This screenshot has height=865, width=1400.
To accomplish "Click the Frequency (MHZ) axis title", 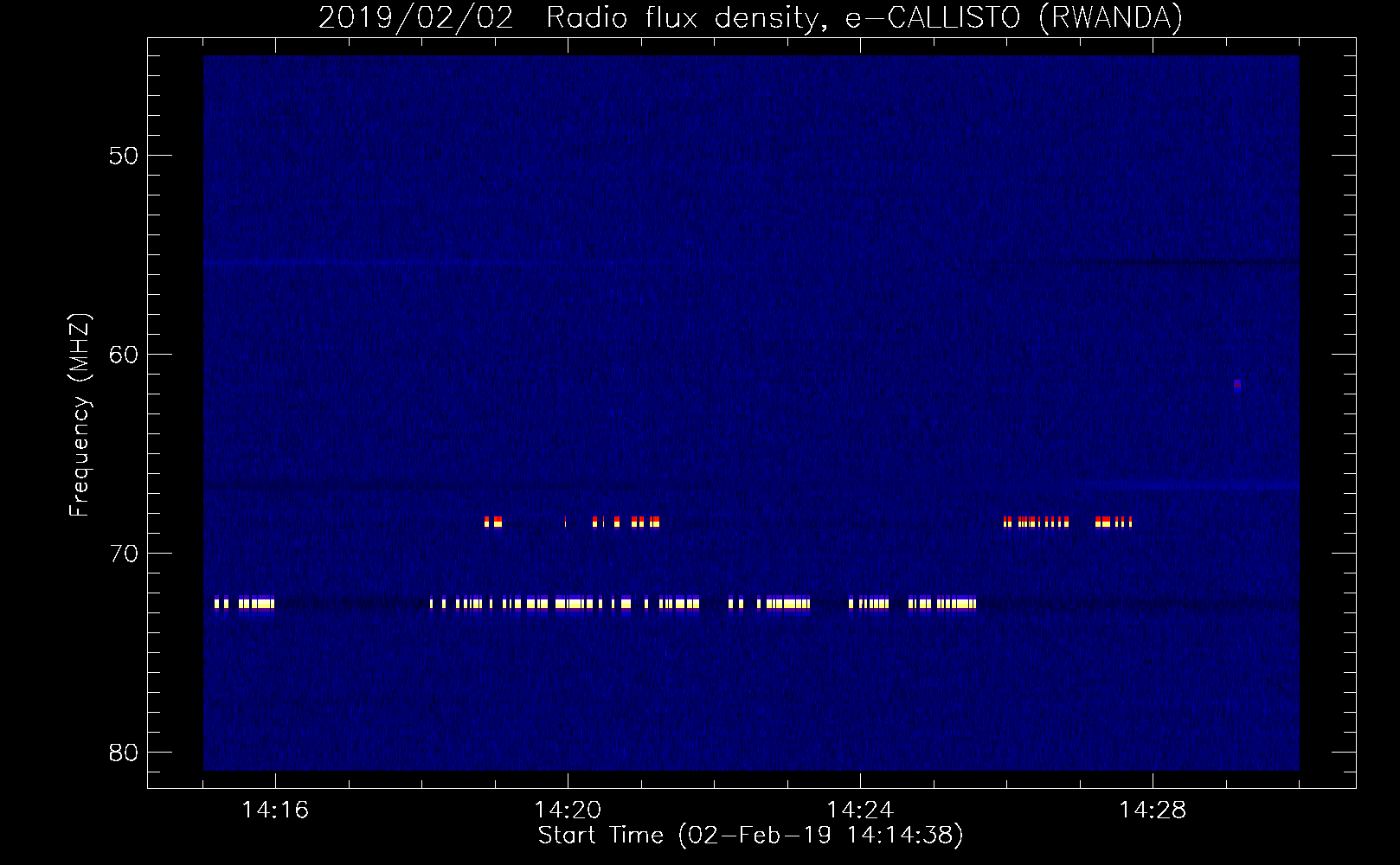I will tap(79, 415).
